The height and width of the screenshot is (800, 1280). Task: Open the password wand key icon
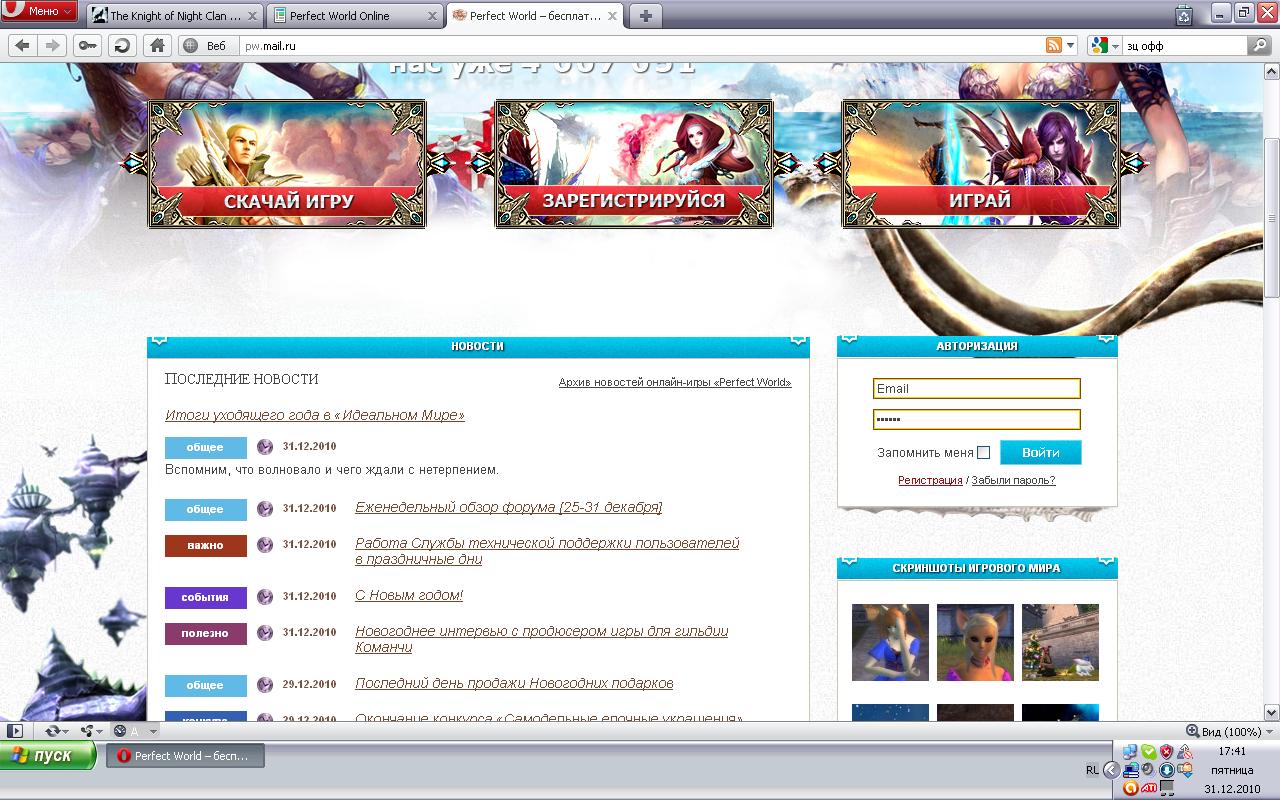click(x=88, y=45)
